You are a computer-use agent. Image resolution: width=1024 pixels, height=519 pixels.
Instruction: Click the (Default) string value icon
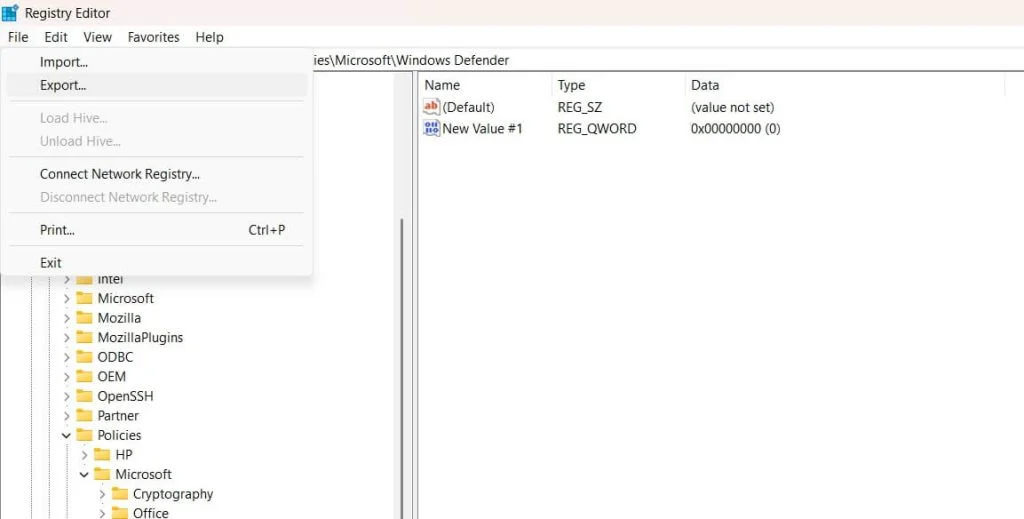click(432, 107)
